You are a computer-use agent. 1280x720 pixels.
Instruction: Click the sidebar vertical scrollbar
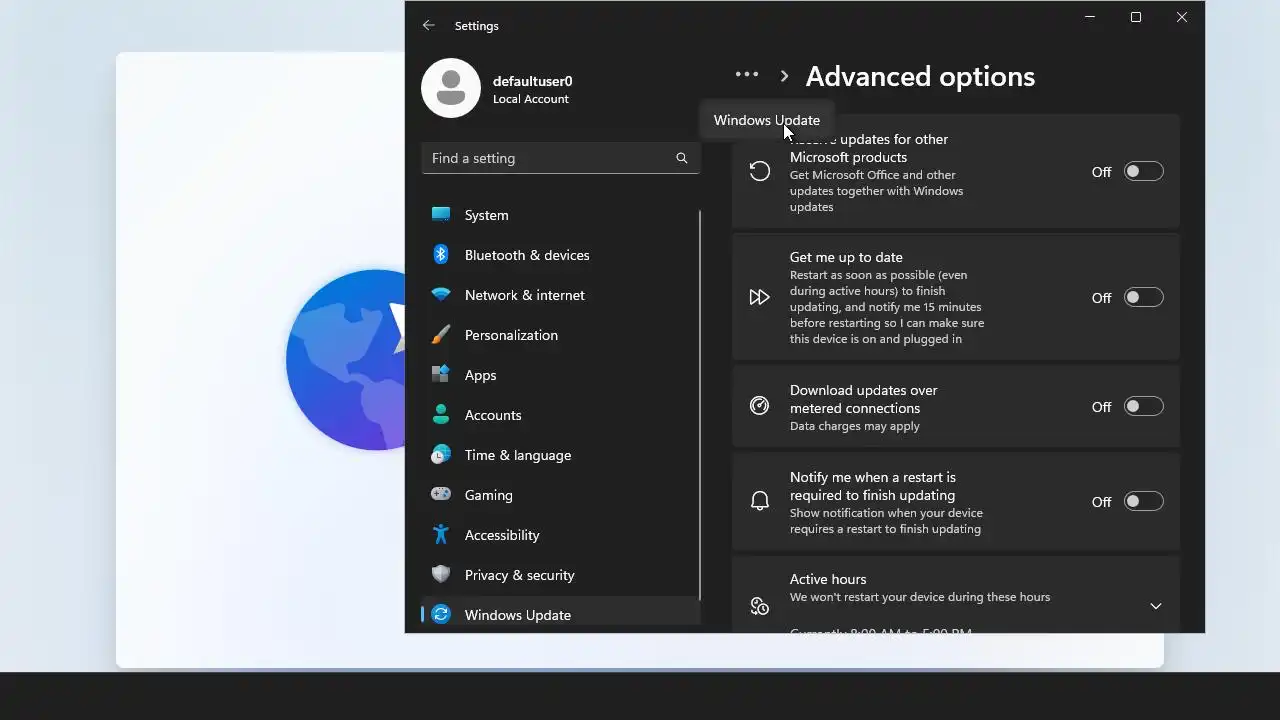coord(700,405)
